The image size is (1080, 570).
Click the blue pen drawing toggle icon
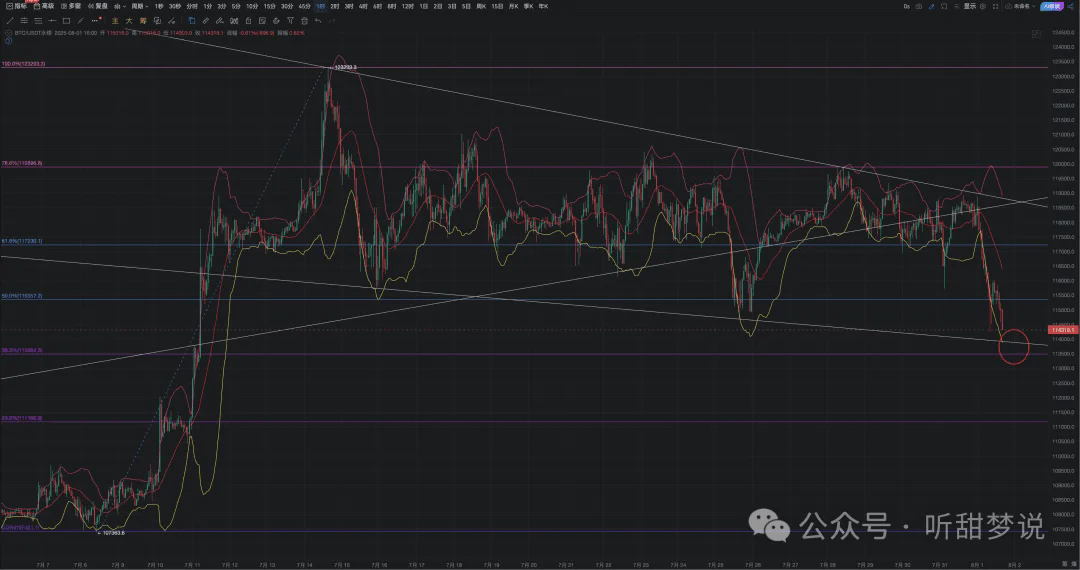[x=931, y=6]
